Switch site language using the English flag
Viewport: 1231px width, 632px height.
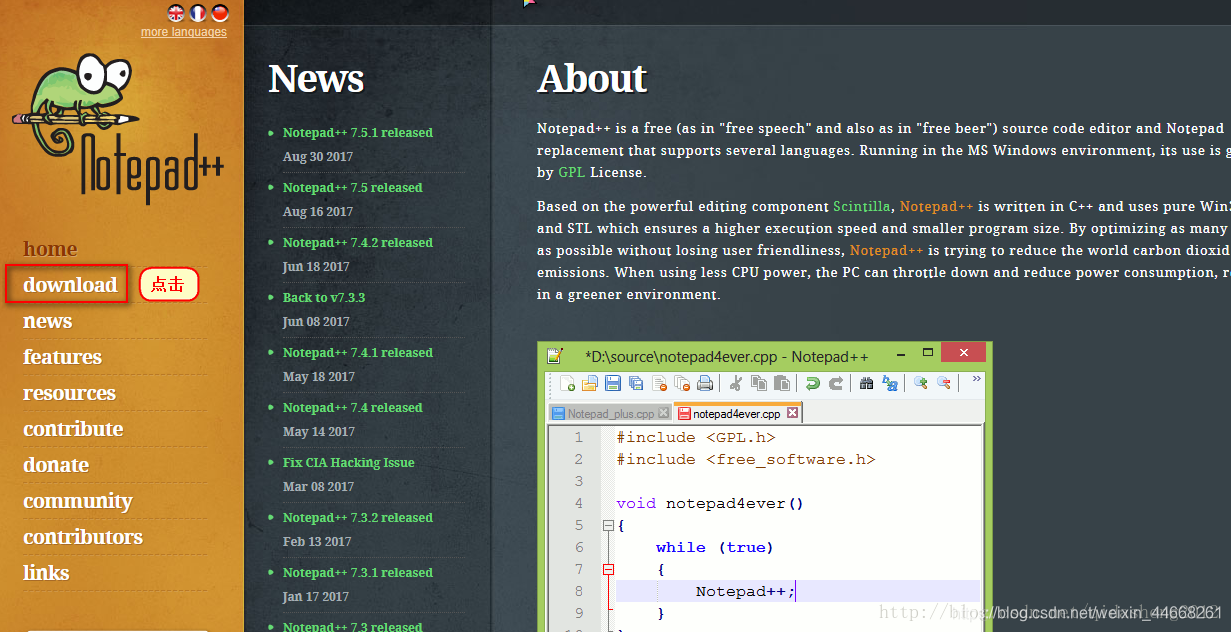[176, 13]
